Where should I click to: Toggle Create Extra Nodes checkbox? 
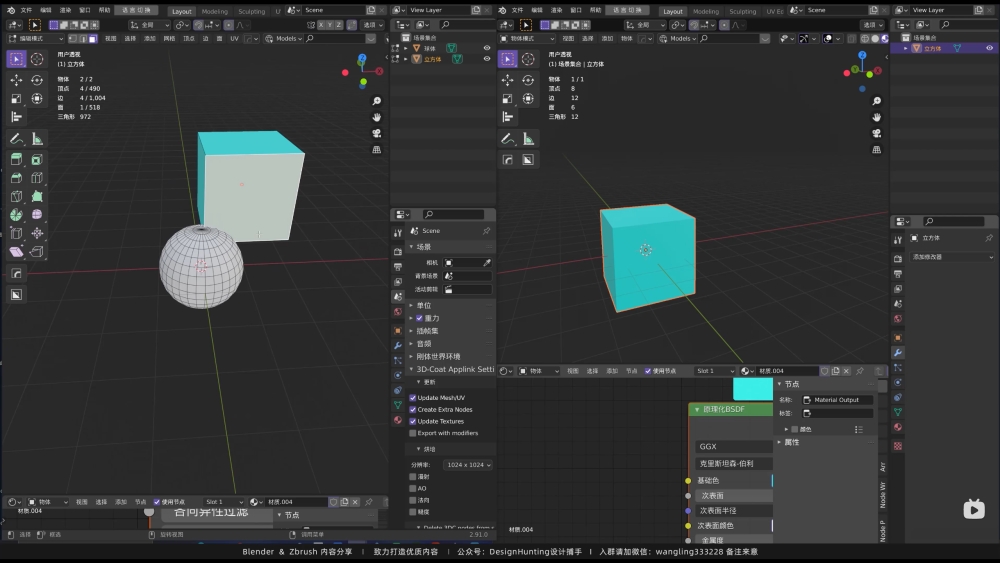pos(413,409)
